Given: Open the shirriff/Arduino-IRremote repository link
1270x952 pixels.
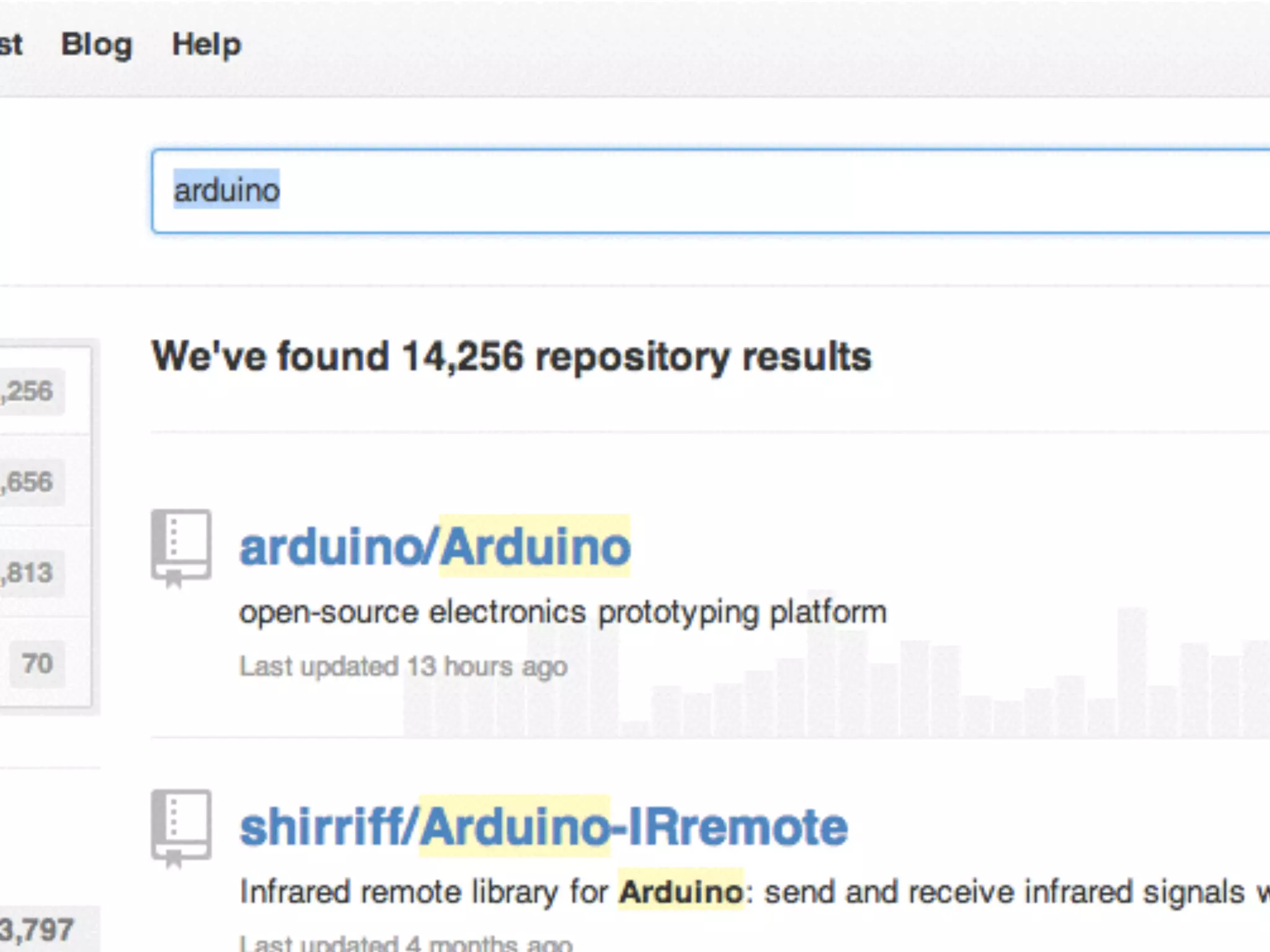Looking at the screenshot, I should [543, 827].
